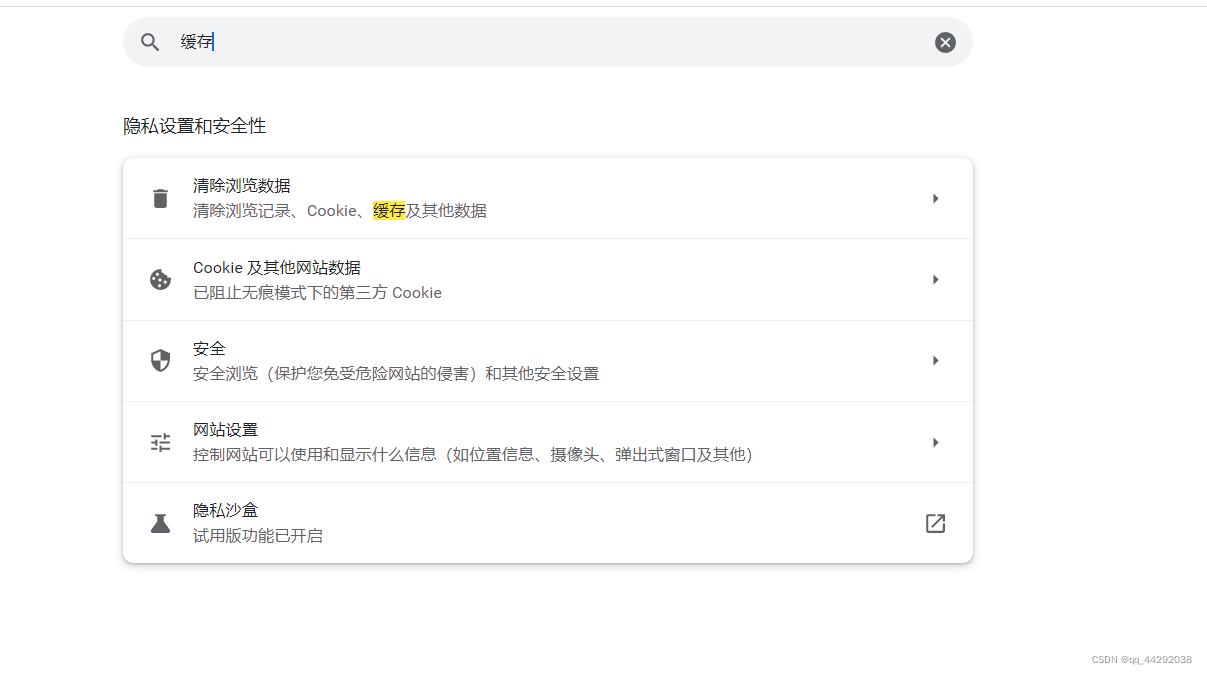Click the trash can icon for 清除浏览数据
This screenshot has height=674, width=1207.
coord(160,198)
